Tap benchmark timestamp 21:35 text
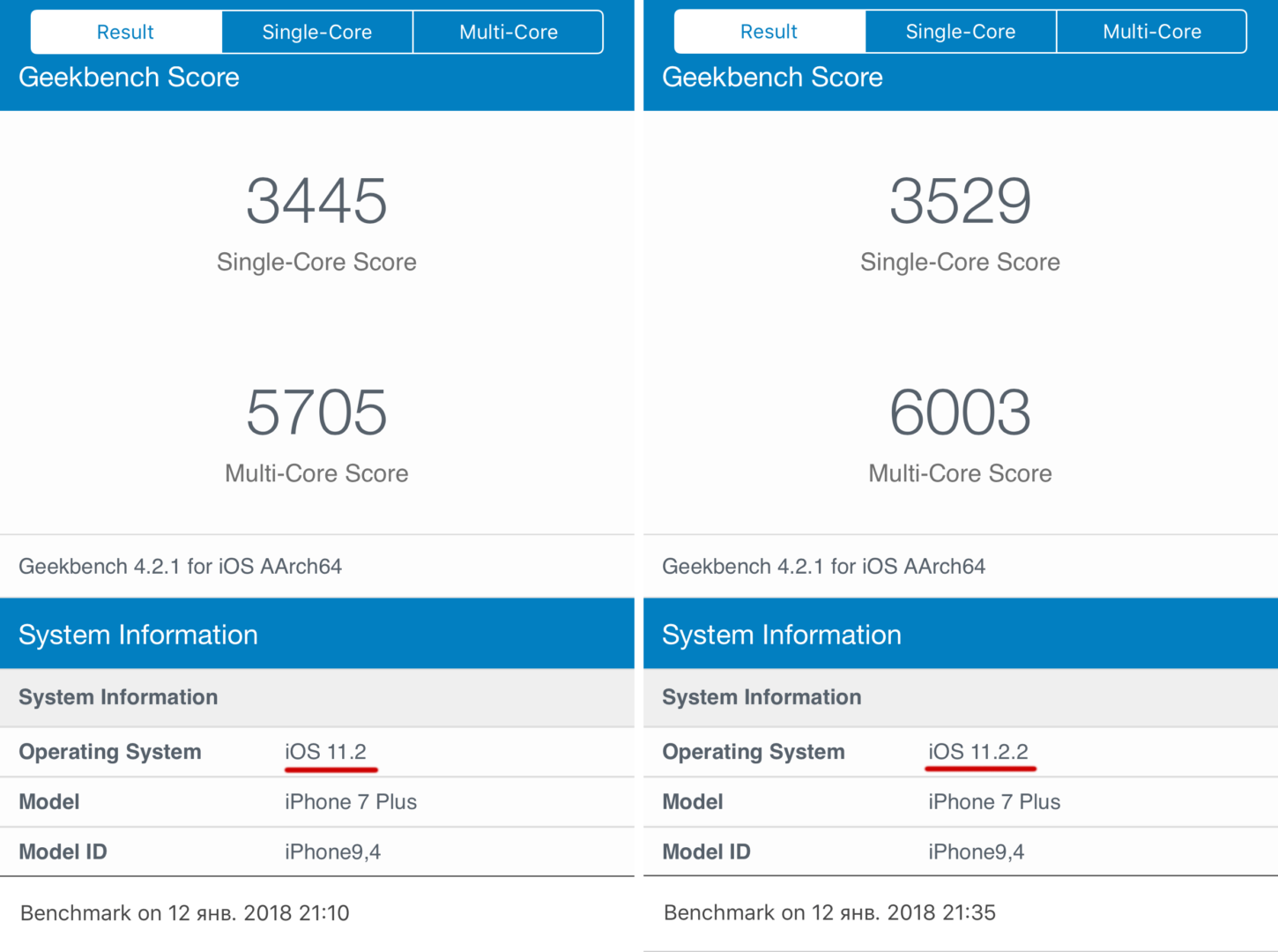 [829, 913]
